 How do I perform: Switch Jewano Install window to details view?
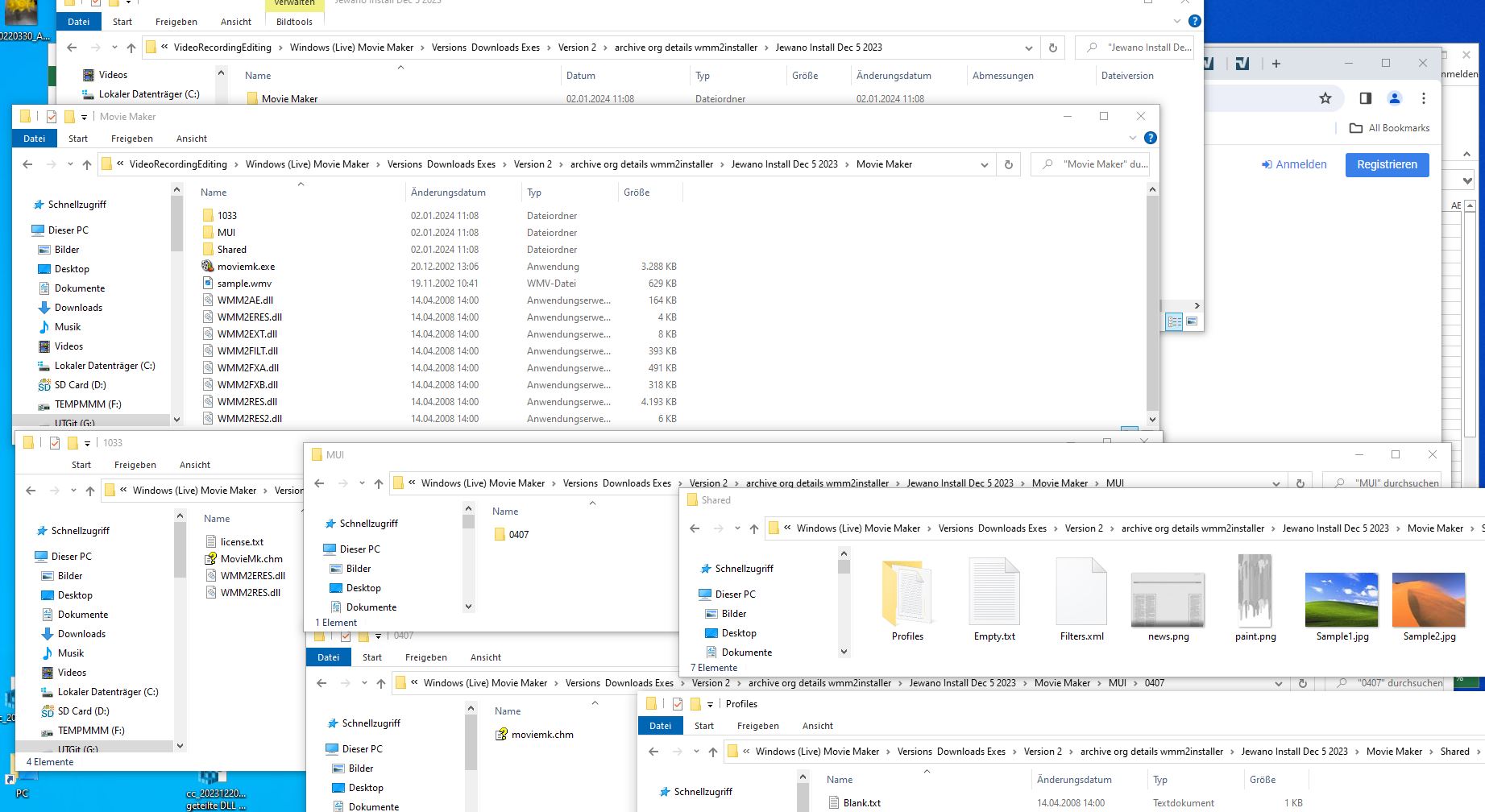[x=1174, y=321]
